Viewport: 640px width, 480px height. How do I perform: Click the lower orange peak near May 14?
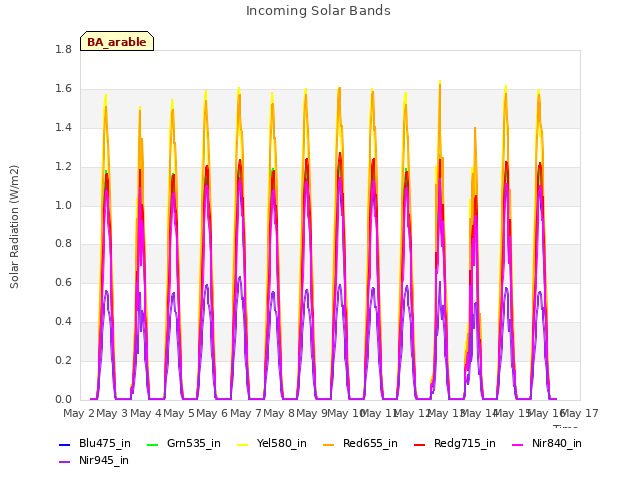coord(475,129)
